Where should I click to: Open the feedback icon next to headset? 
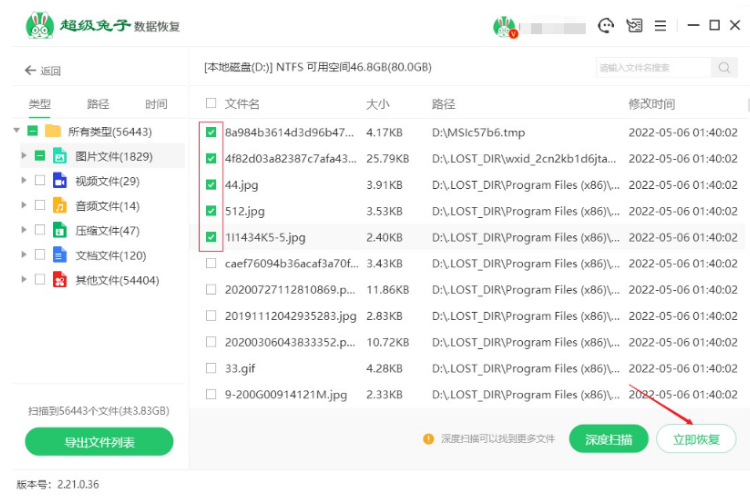(634, 26)
